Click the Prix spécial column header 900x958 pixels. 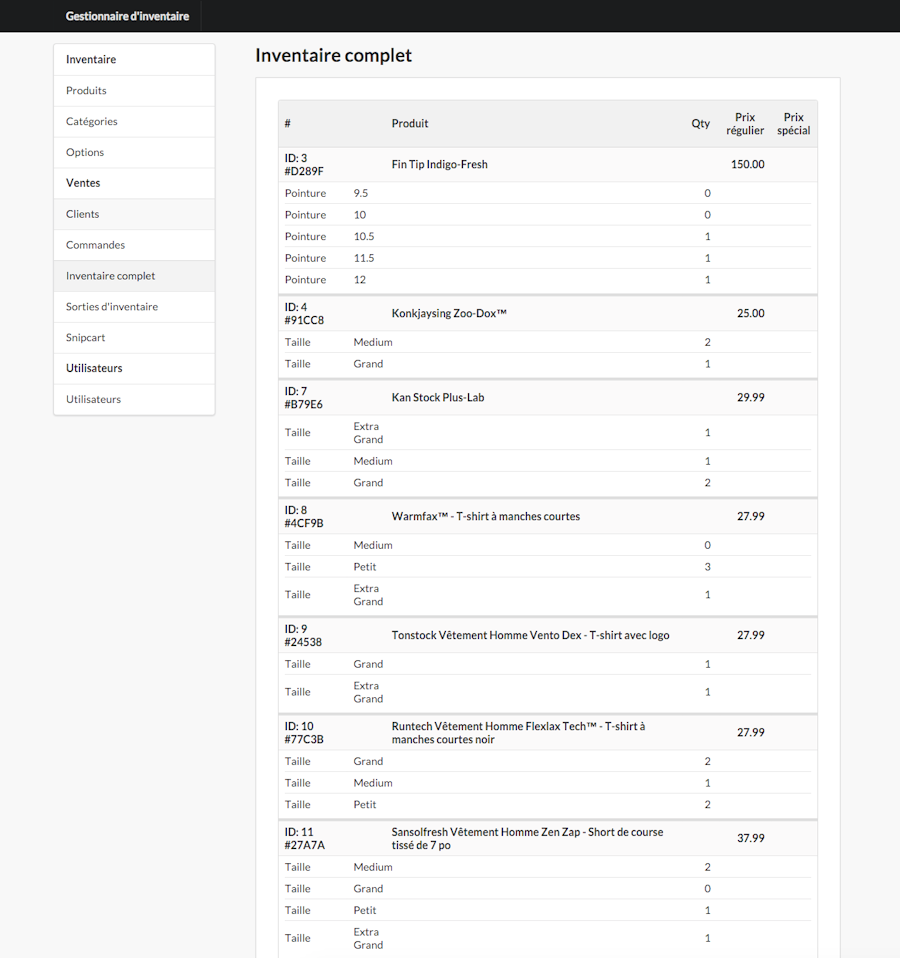point(794,123)
